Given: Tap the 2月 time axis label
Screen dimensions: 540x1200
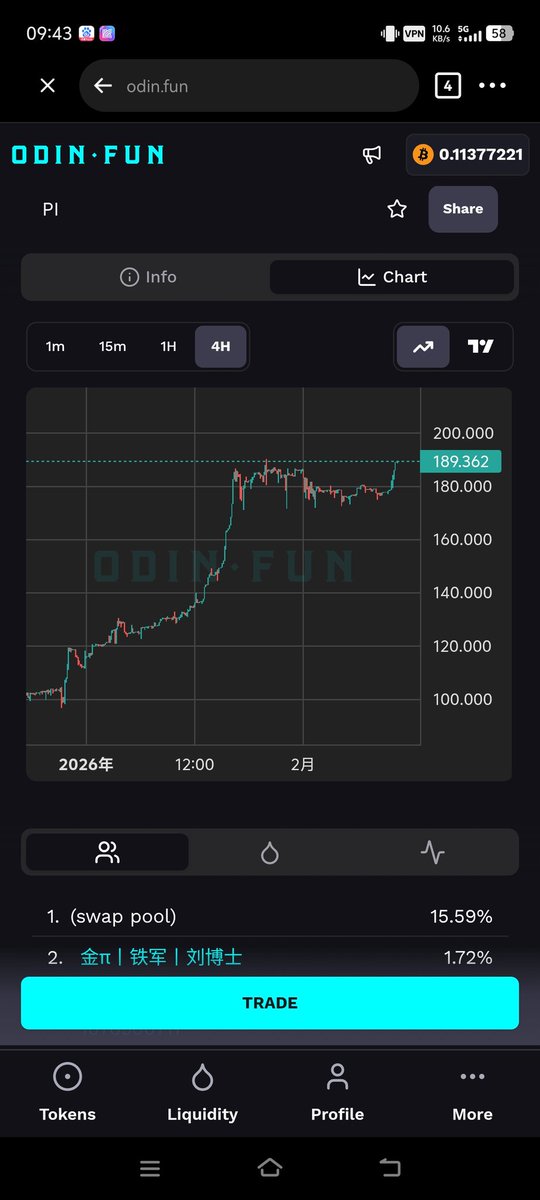Looking at the screenshot, I should point(303,764).
